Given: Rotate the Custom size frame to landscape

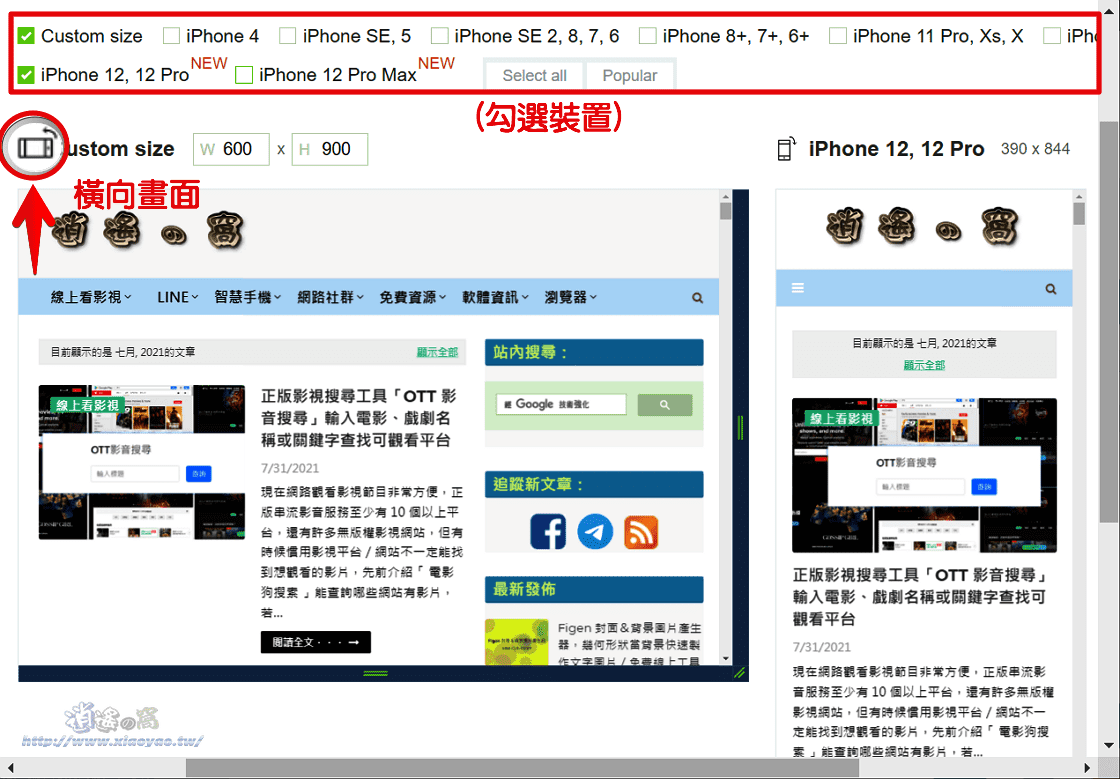Looking at the screenshot, I should pyautogui.click(x=35, y=147).
